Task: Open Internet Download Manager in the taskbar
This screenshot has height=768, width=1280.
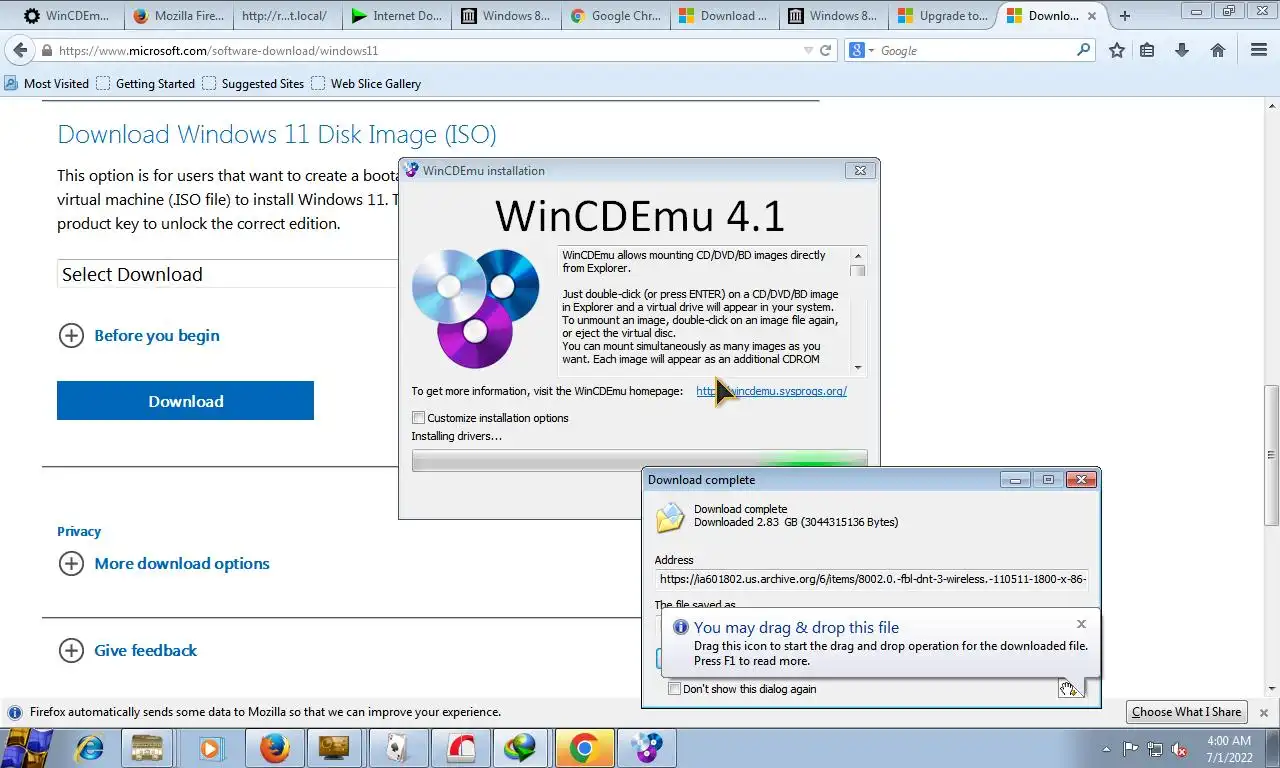Action: pos(522,748)
